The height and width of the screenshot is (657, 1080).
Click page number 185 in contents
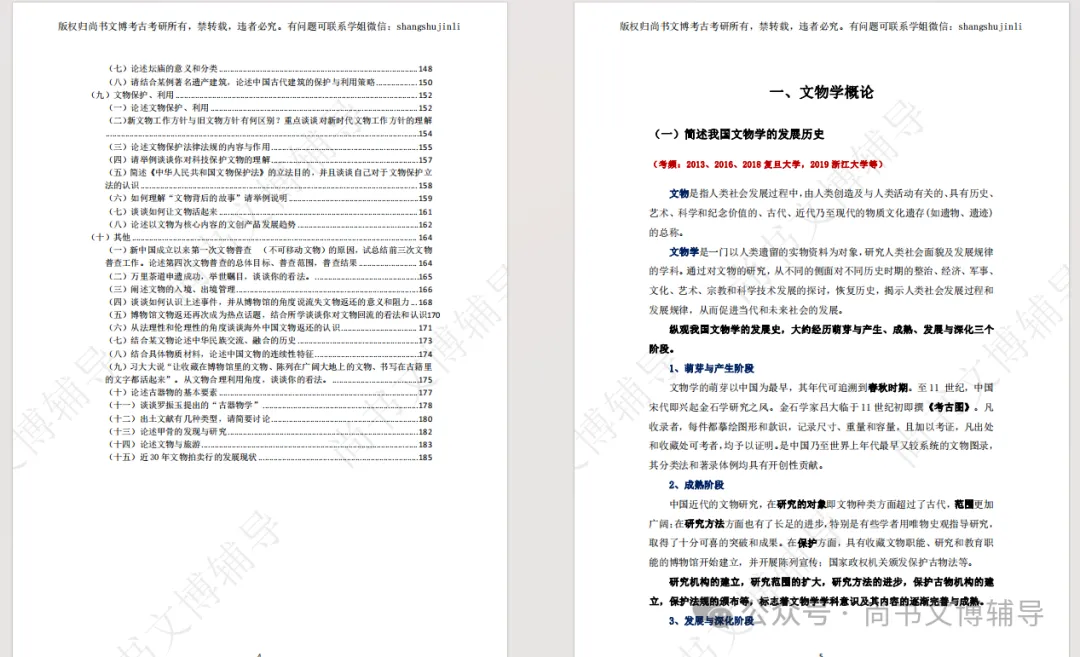tap(425, 457)
